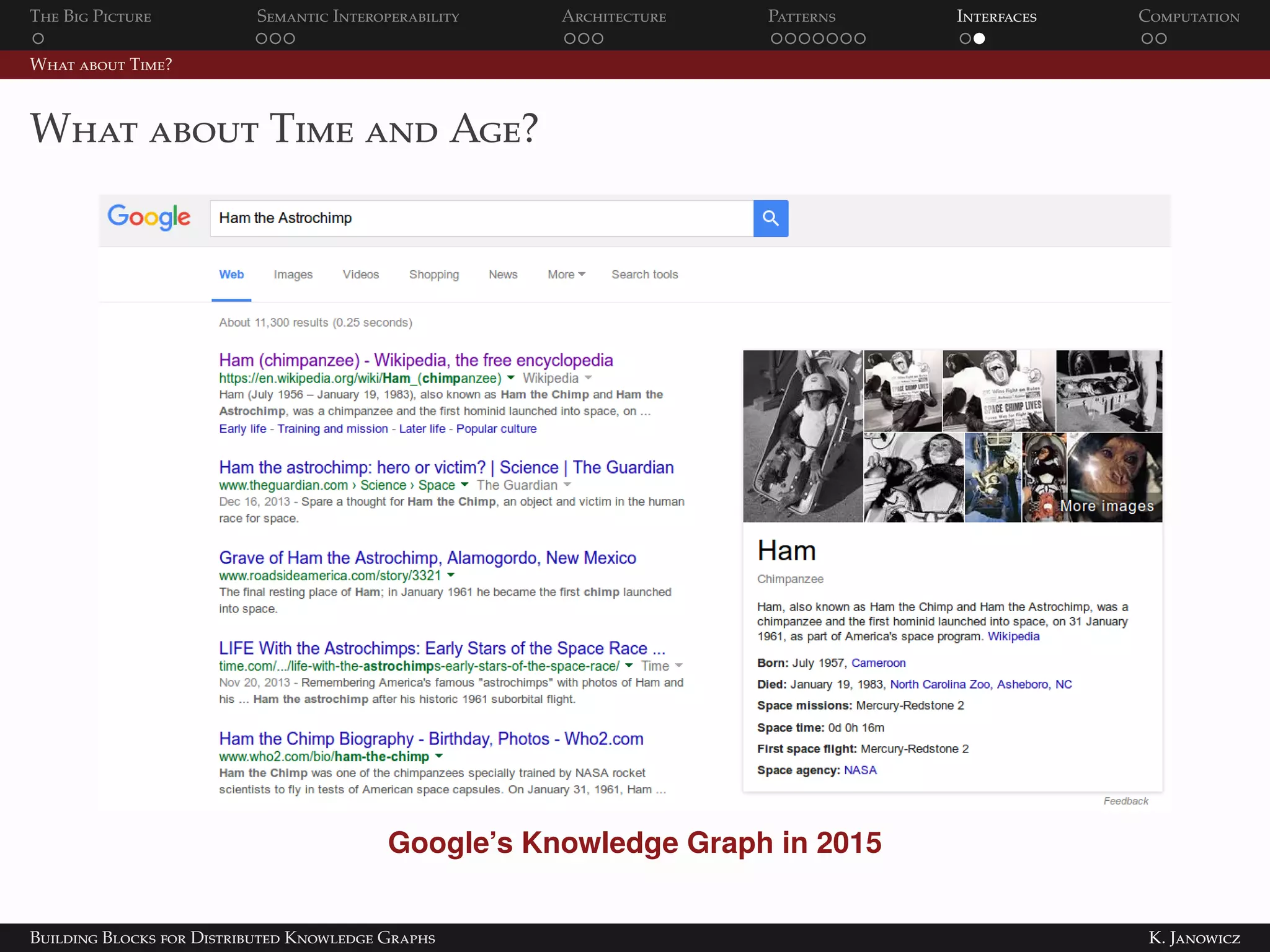Expand the arrow after the time.com URL
This screenshot has height=952, width=1270.
[x=629, y=666]
